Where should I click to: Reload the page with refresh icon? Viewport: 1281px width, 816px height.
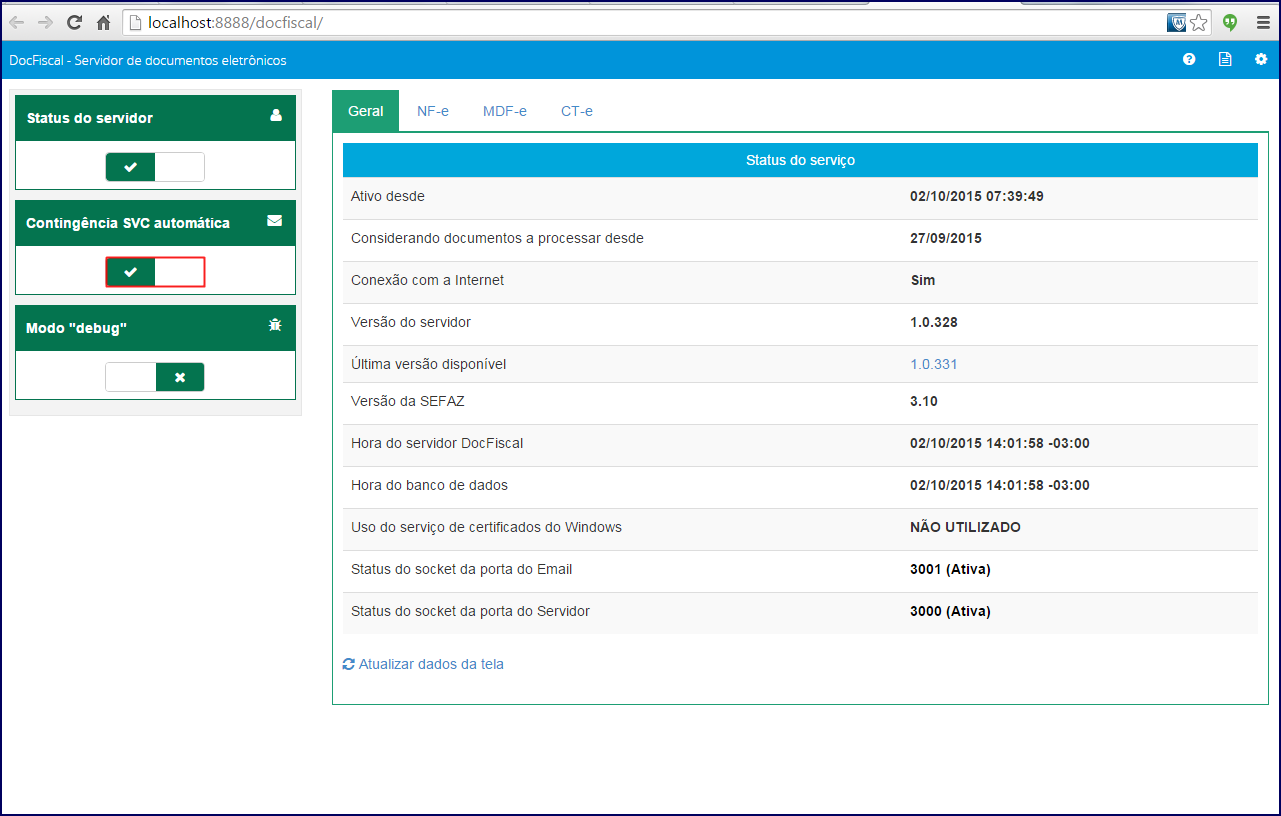74,22
